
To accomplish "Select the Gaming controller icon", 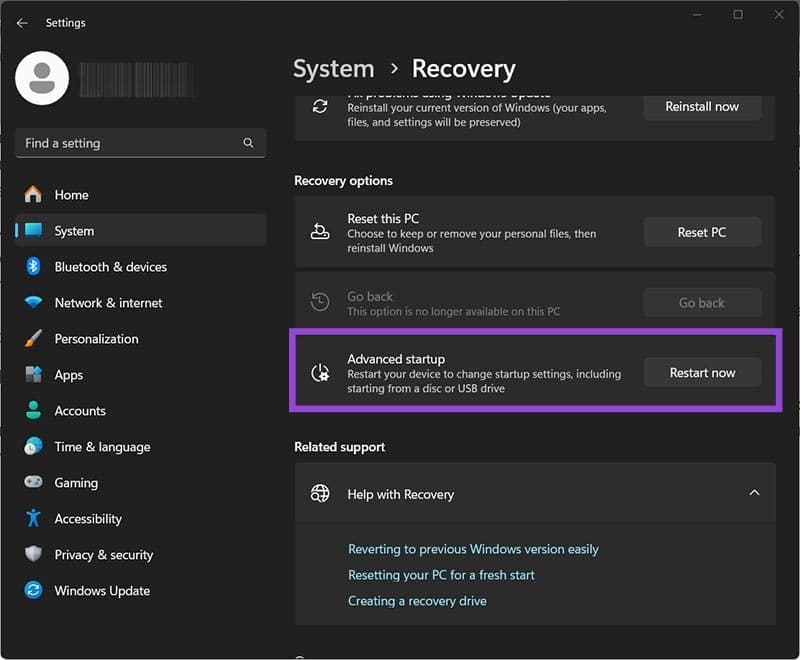I will tap(33, 483).
